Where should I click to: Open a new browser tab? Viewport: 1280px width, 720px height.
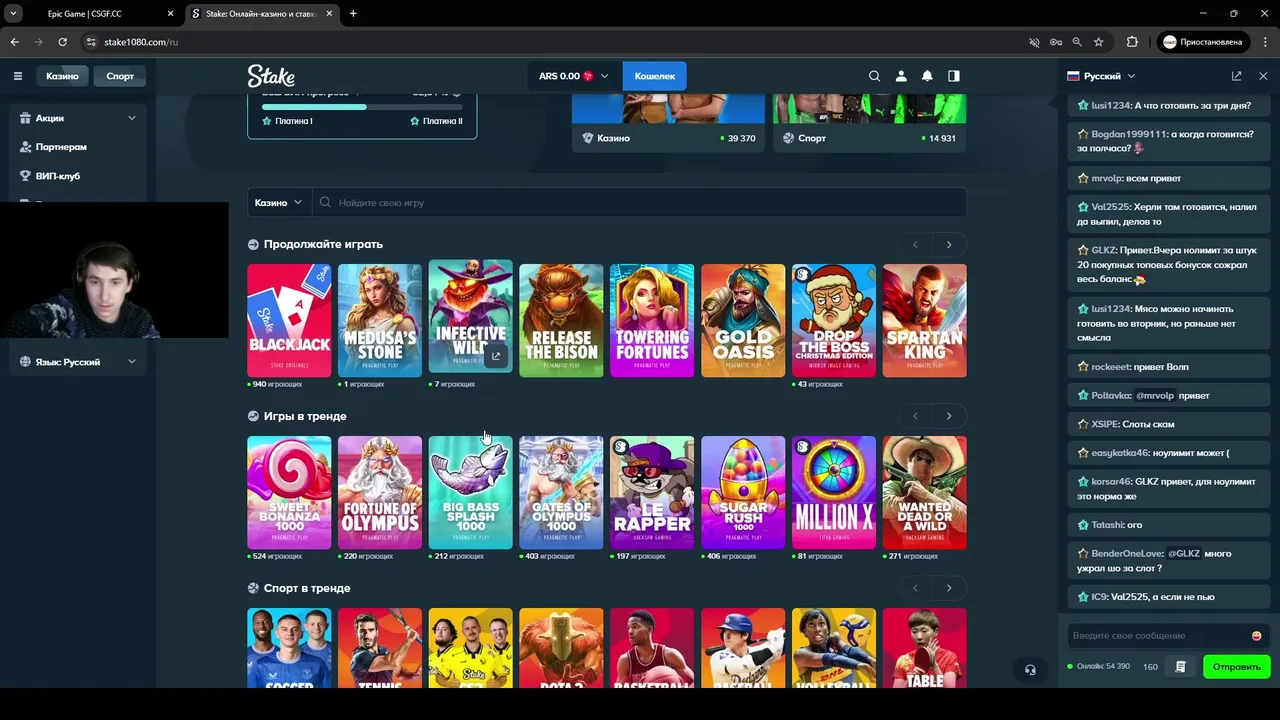[x=353, y=14]
